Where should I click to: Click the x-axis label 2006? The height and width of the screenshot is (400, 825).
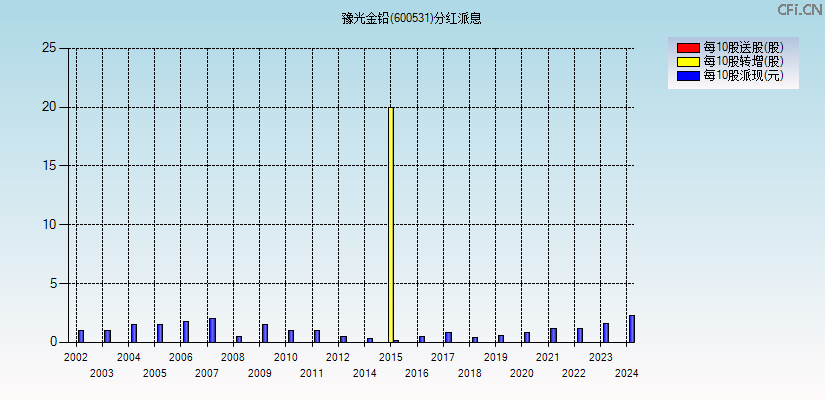[x=180, y=357]
